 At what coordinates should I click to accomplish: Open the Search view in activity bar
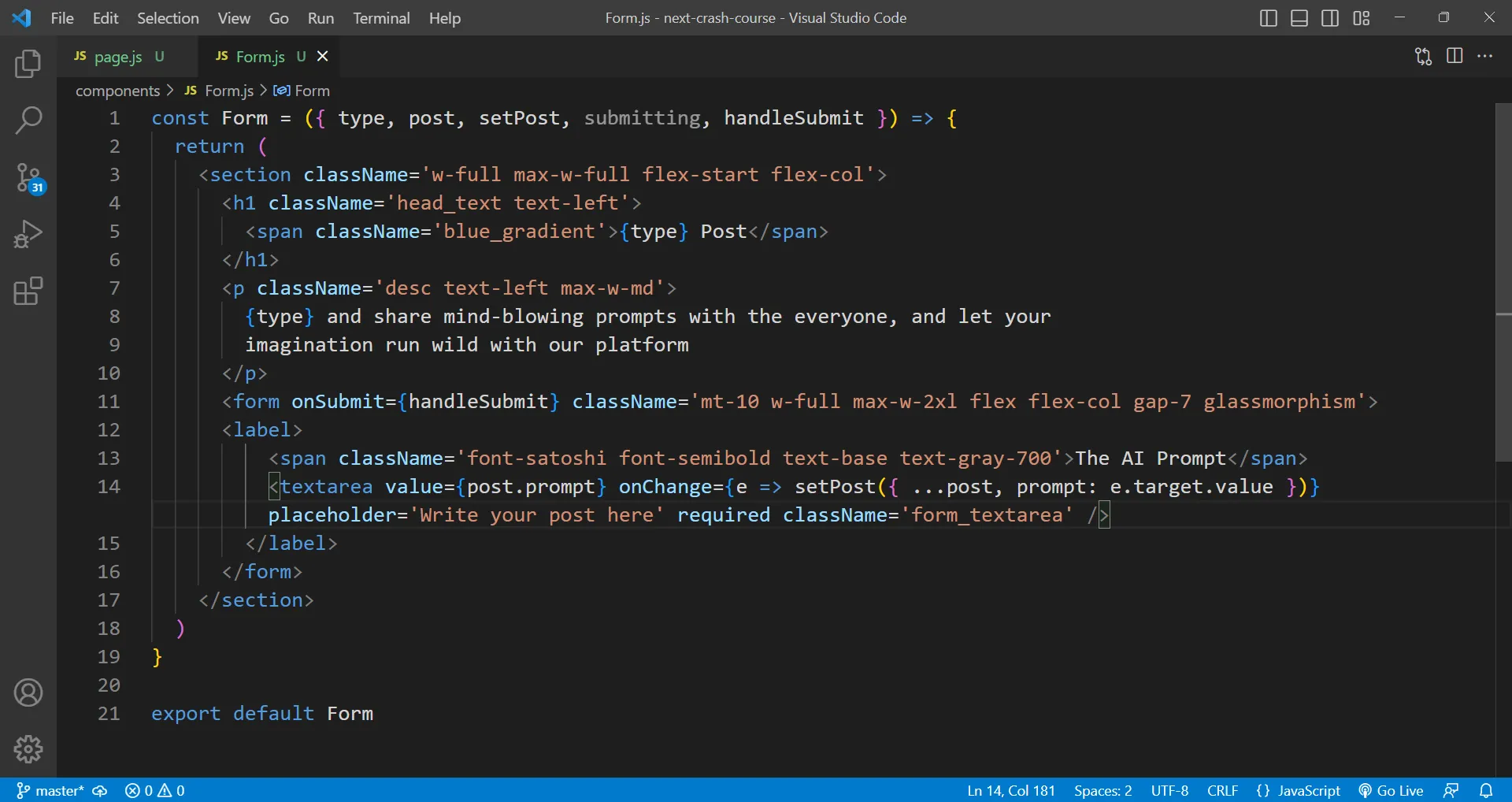click(28, 121)
